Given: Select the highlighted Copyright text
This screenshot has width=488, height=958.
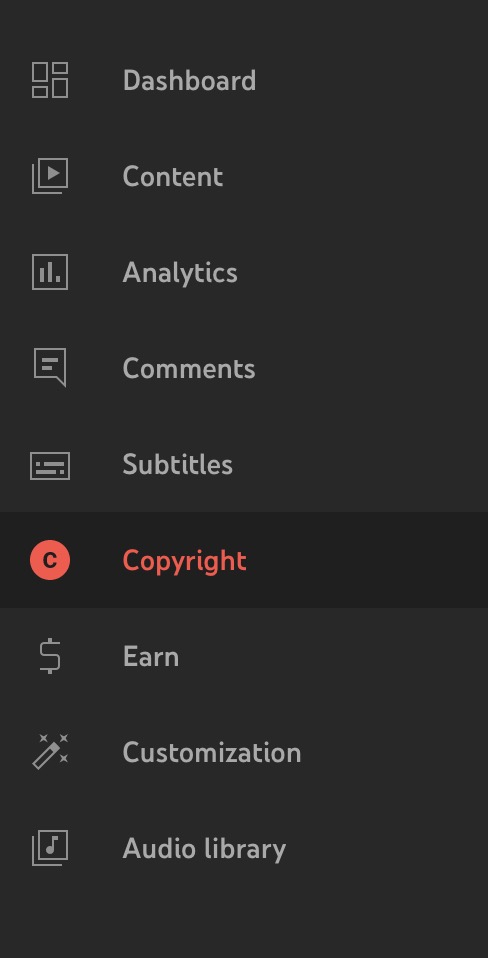Looking at the screenshot, I should [x=184, y=561].
